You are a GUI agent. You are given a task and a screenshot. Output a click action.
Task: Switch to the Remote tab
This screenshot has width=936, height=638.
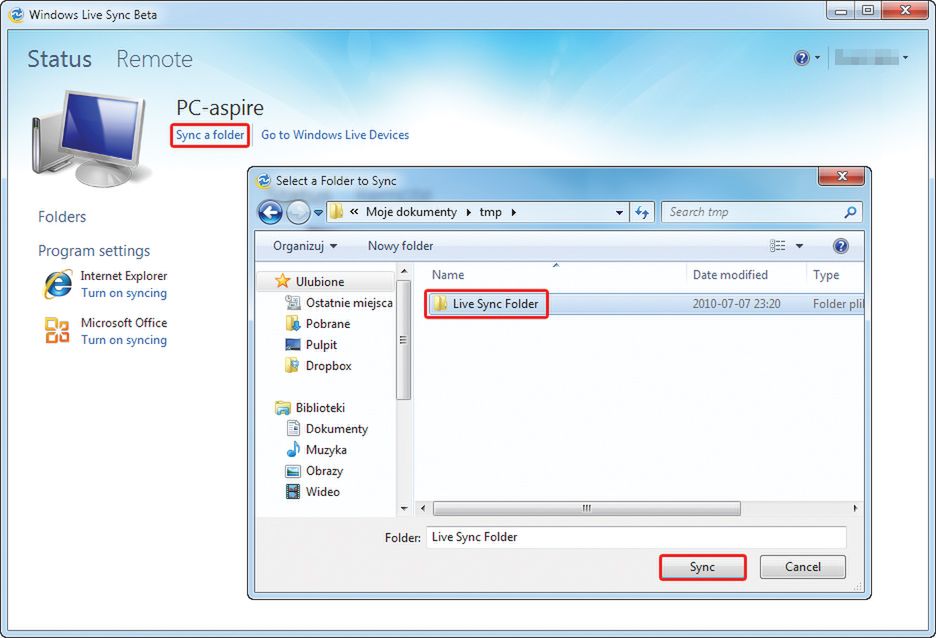point(155,58)
